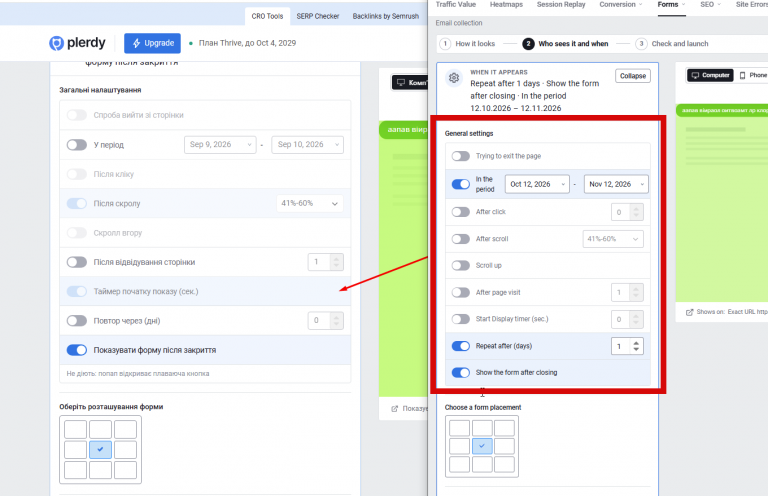768x496 pixels.
Task: Click external link icon in left window preview
Action: 395,408
